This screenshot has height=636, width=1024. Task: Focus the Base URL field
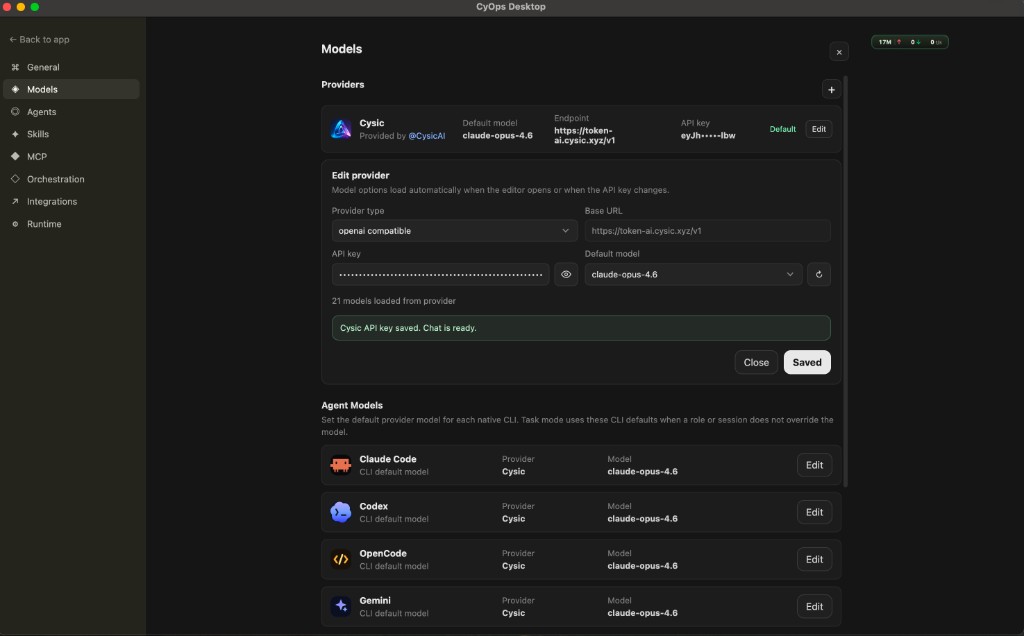click(707, 231)
